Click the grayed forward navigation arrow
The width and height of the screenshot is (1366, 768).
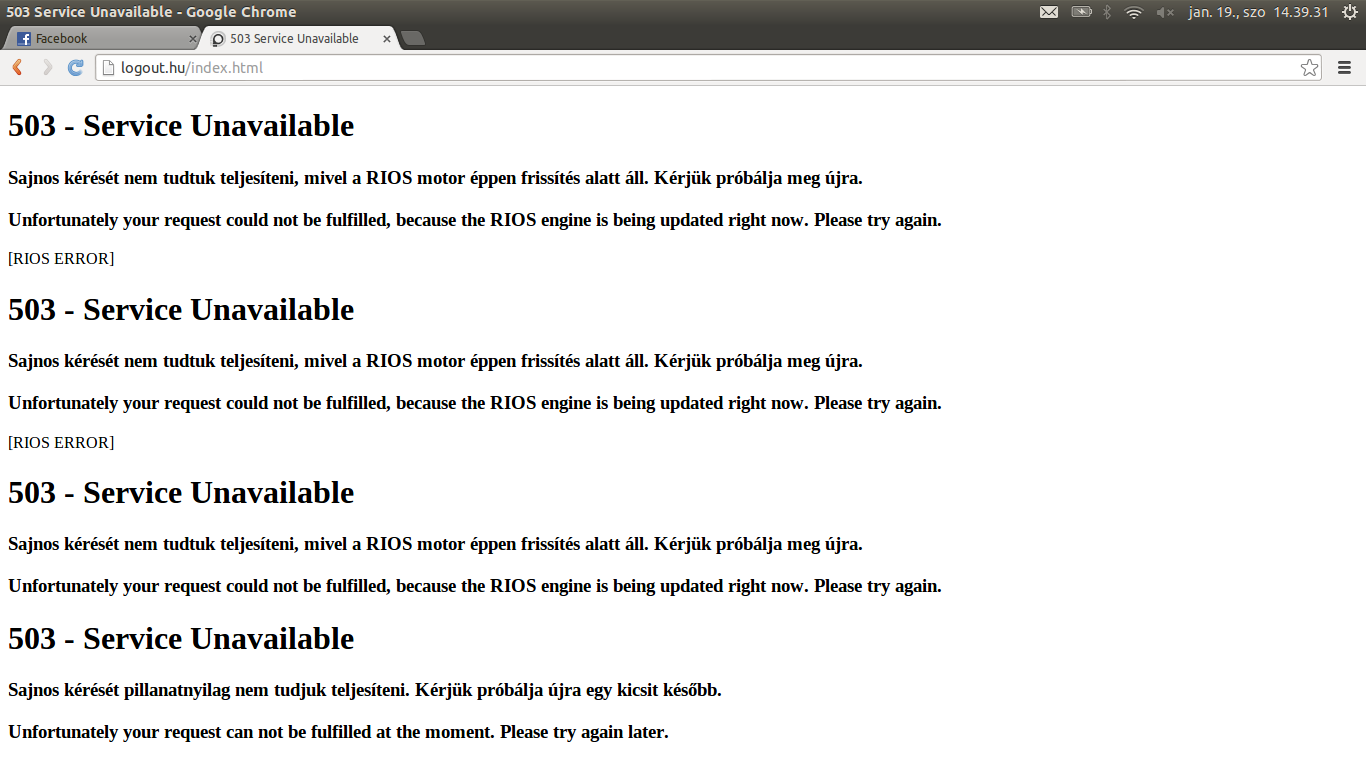coord(46,67)
